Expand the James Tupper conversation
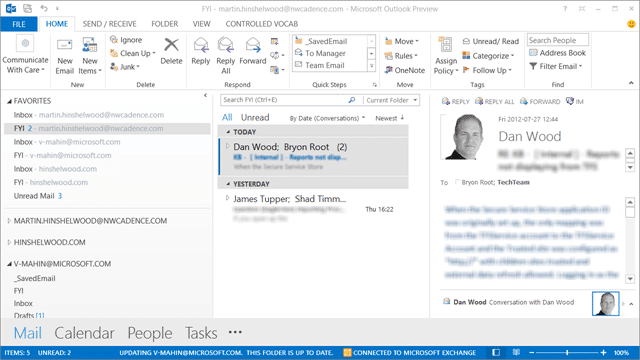Screen dimensions: 640x360 pyautogui.click(x=228, y=198)
